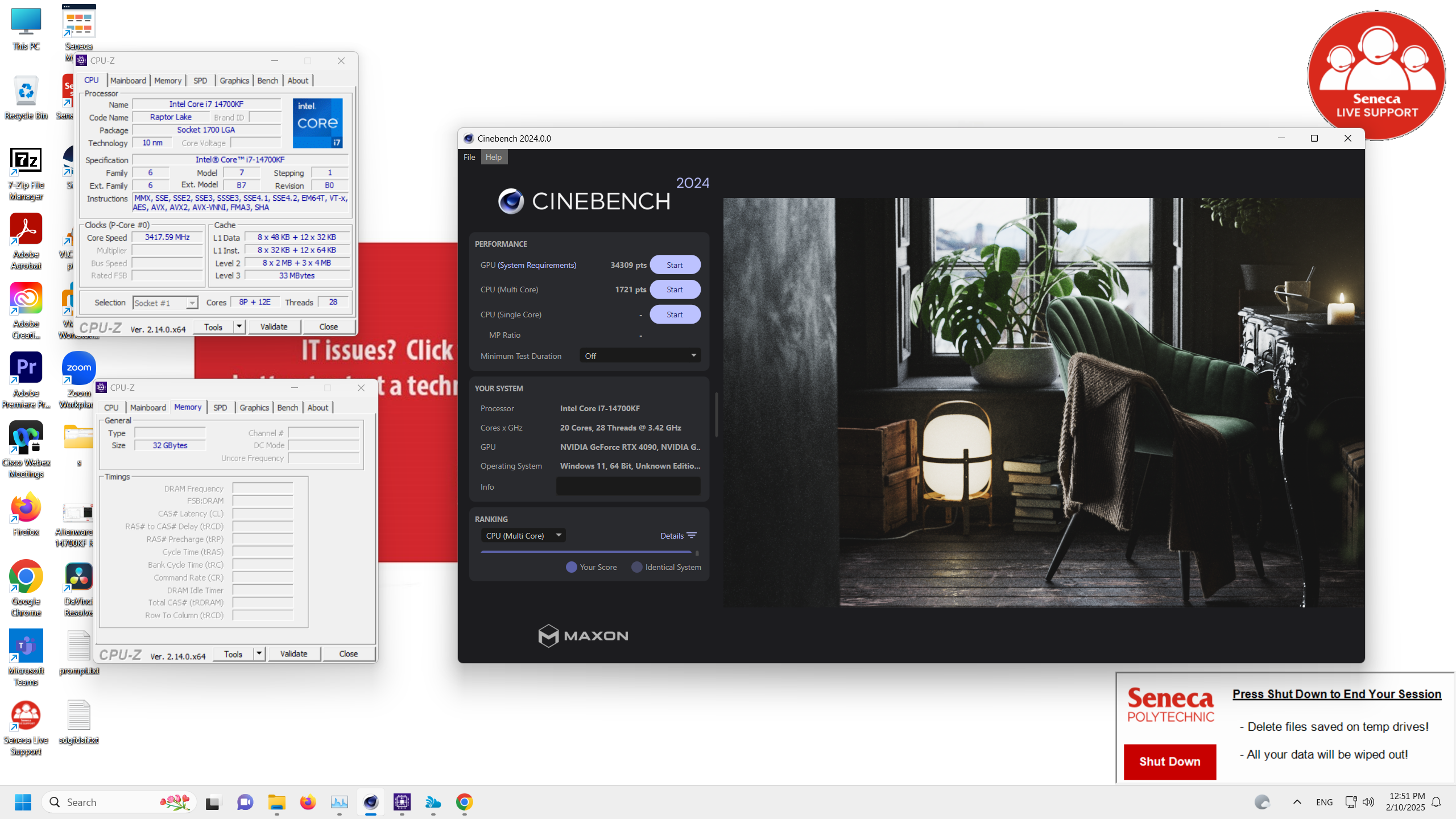Open Microsoft Teams desktop shortcut

pyautogui.click(x=26, y=658)
